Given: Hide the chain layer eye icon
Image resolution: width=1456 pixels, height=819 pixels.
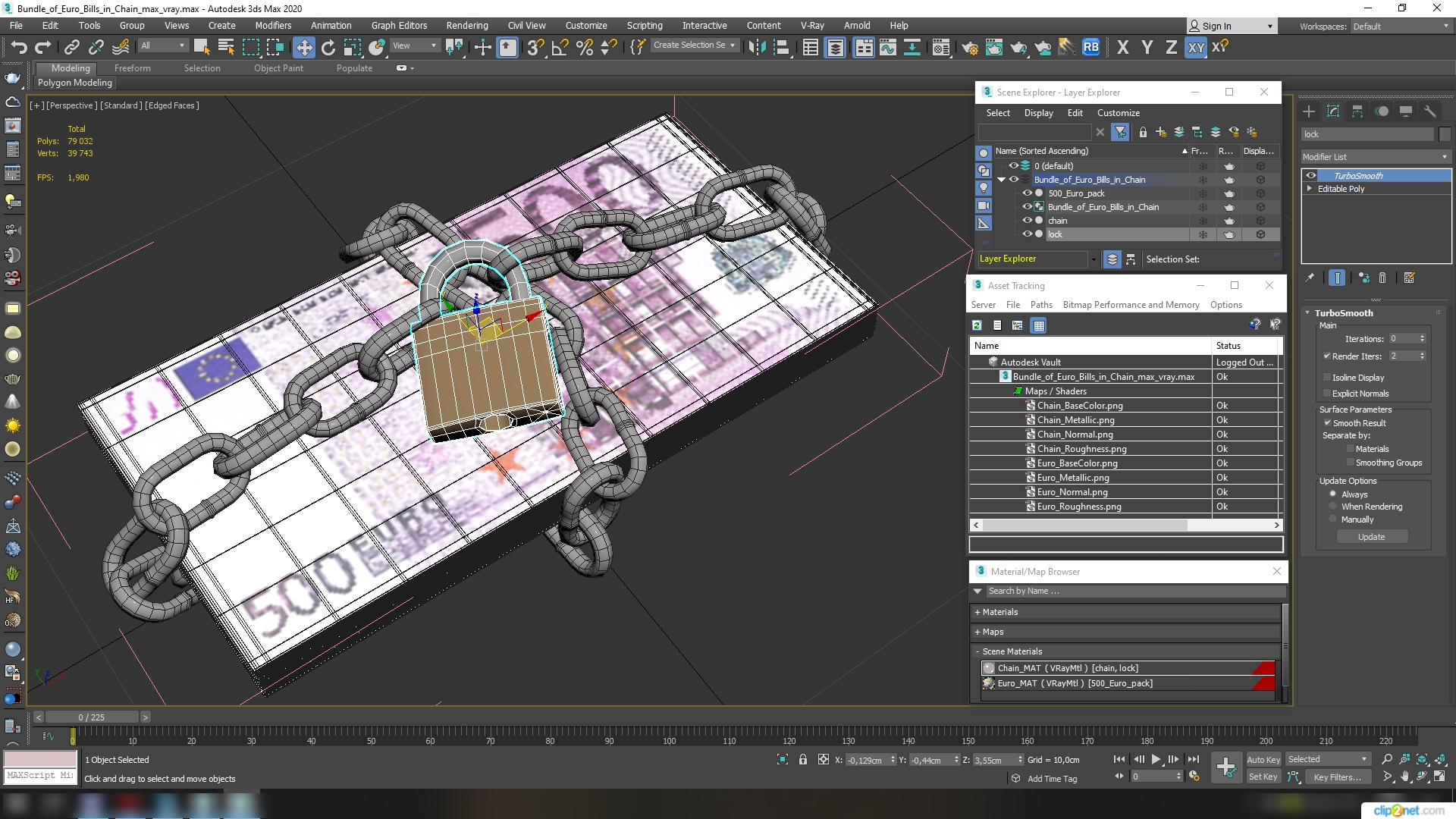Looking at the screenshot, I should 1027,221.
